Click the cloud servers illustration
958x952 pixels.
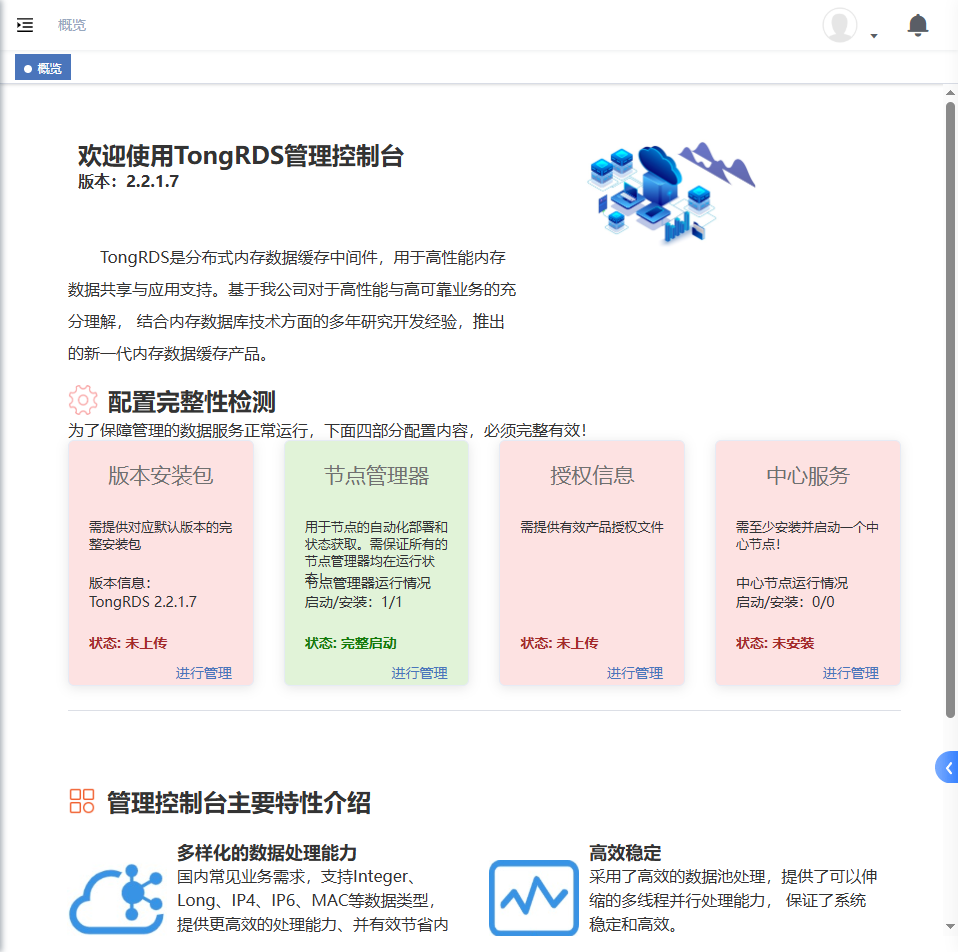point(672,192)
